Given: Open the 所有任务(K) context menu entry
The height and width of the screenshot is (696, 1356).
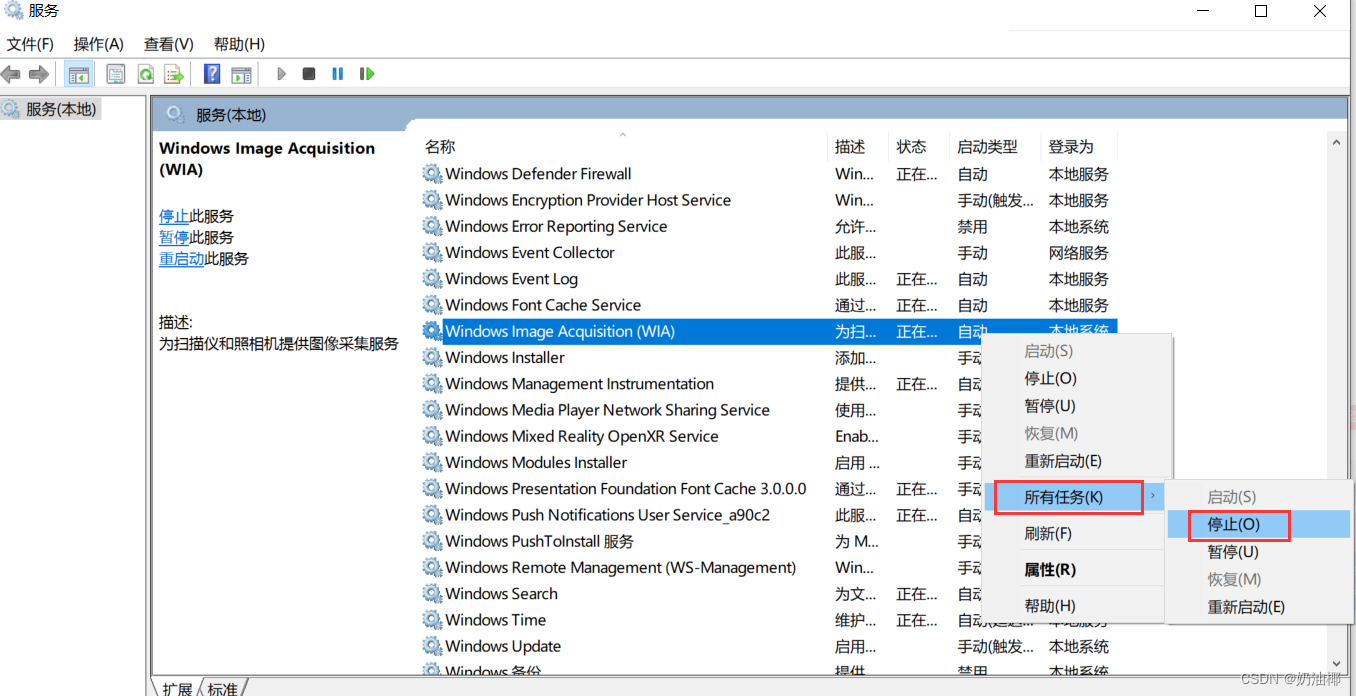Looking at the screenshot, I should coord(1074,497).
